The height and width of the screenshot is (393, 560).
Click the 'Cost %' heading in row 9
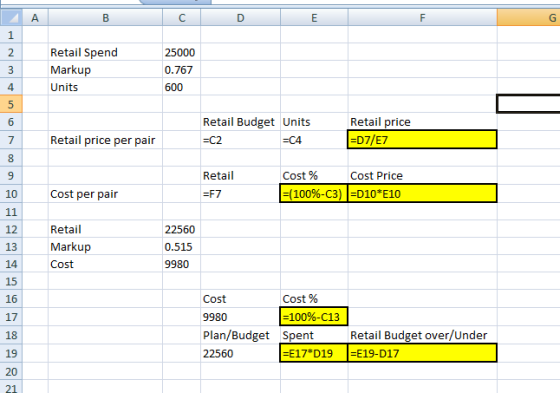tap(314, 176)
